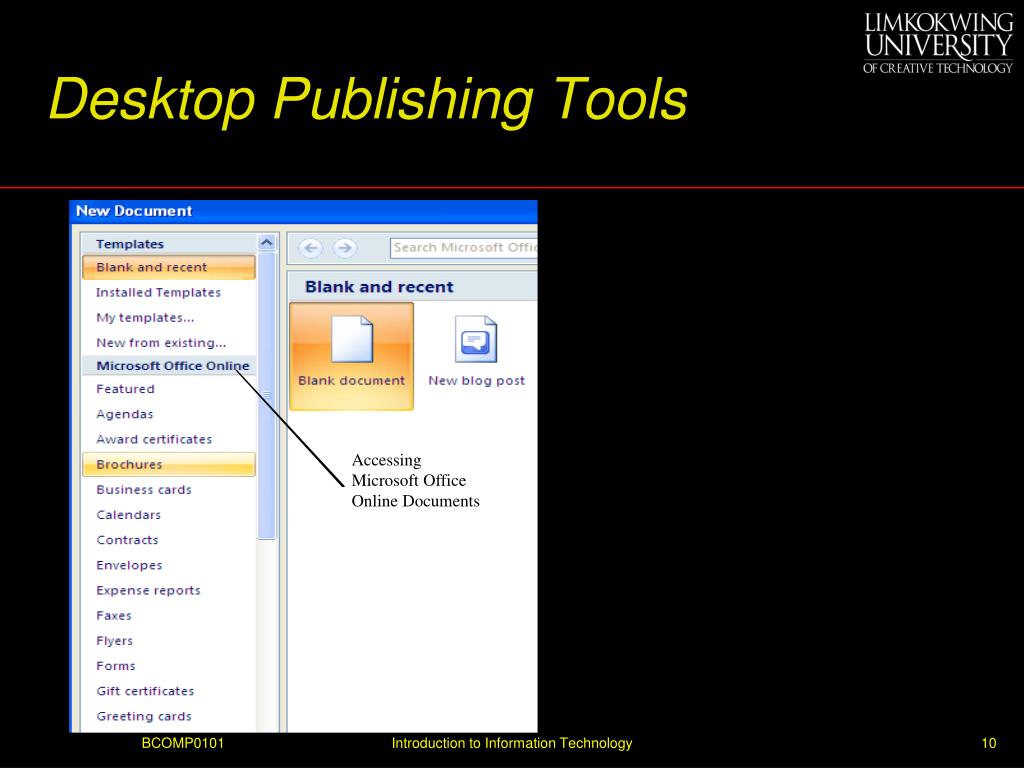Open Award certificates templates

154,440
